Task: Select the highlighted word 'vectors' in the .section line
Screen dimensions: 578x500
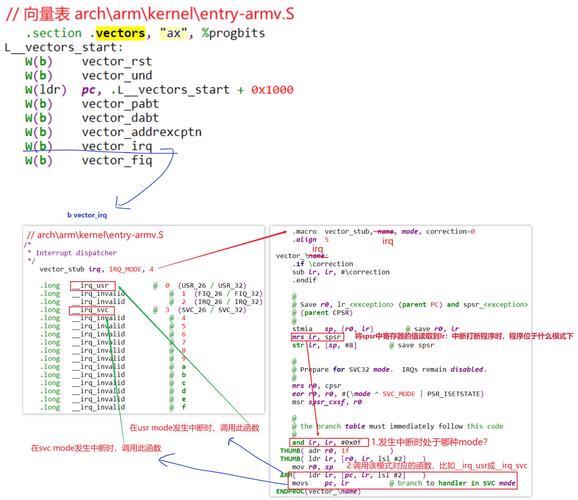Action: [121, 33]
